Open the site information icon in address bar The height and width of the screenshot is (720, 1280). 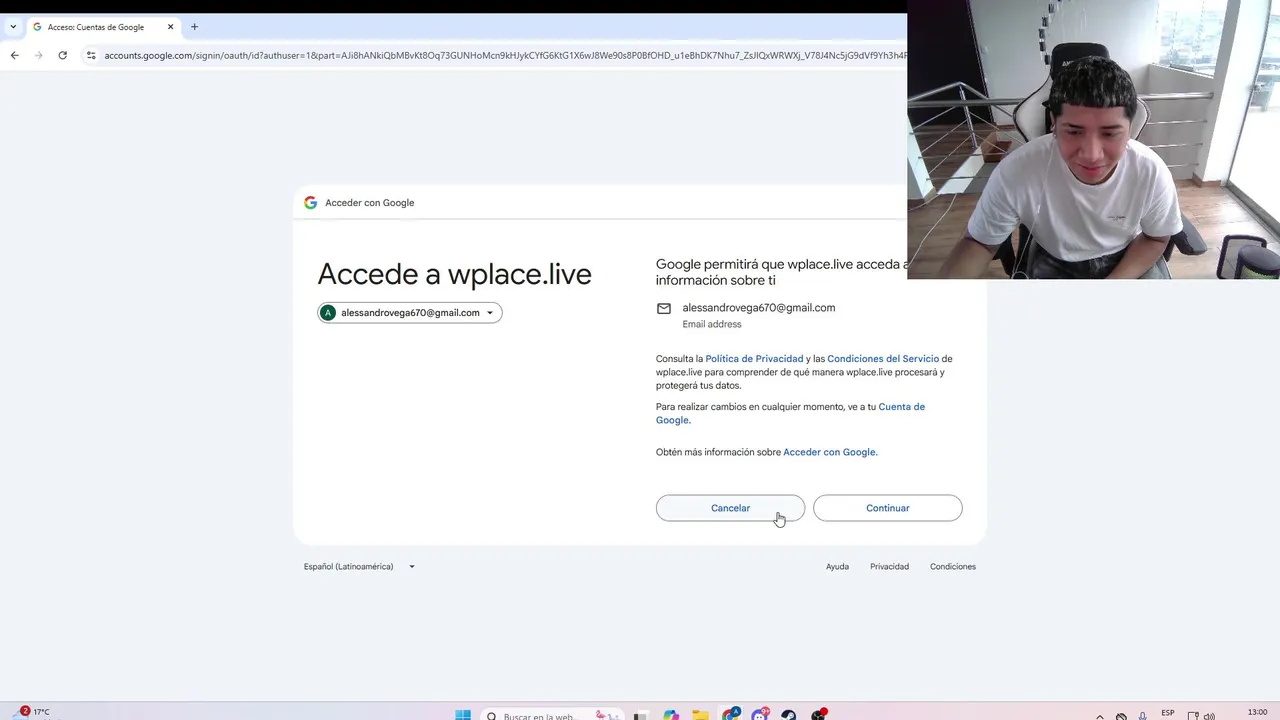click(x=91, y=55)
